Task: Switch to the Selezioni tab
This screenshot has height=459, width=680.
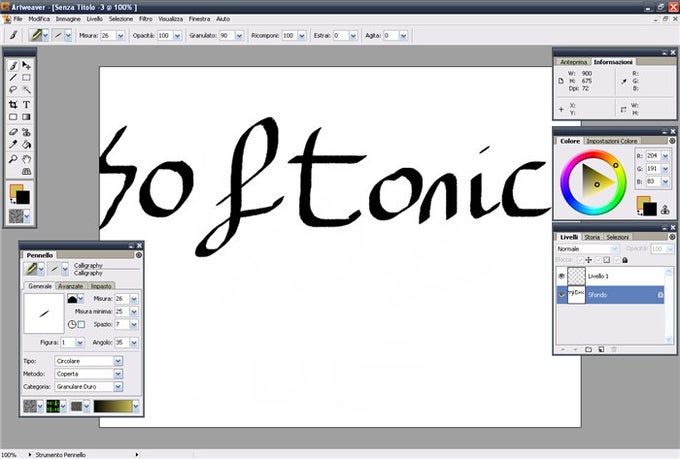Action: [x=618, y=237]
